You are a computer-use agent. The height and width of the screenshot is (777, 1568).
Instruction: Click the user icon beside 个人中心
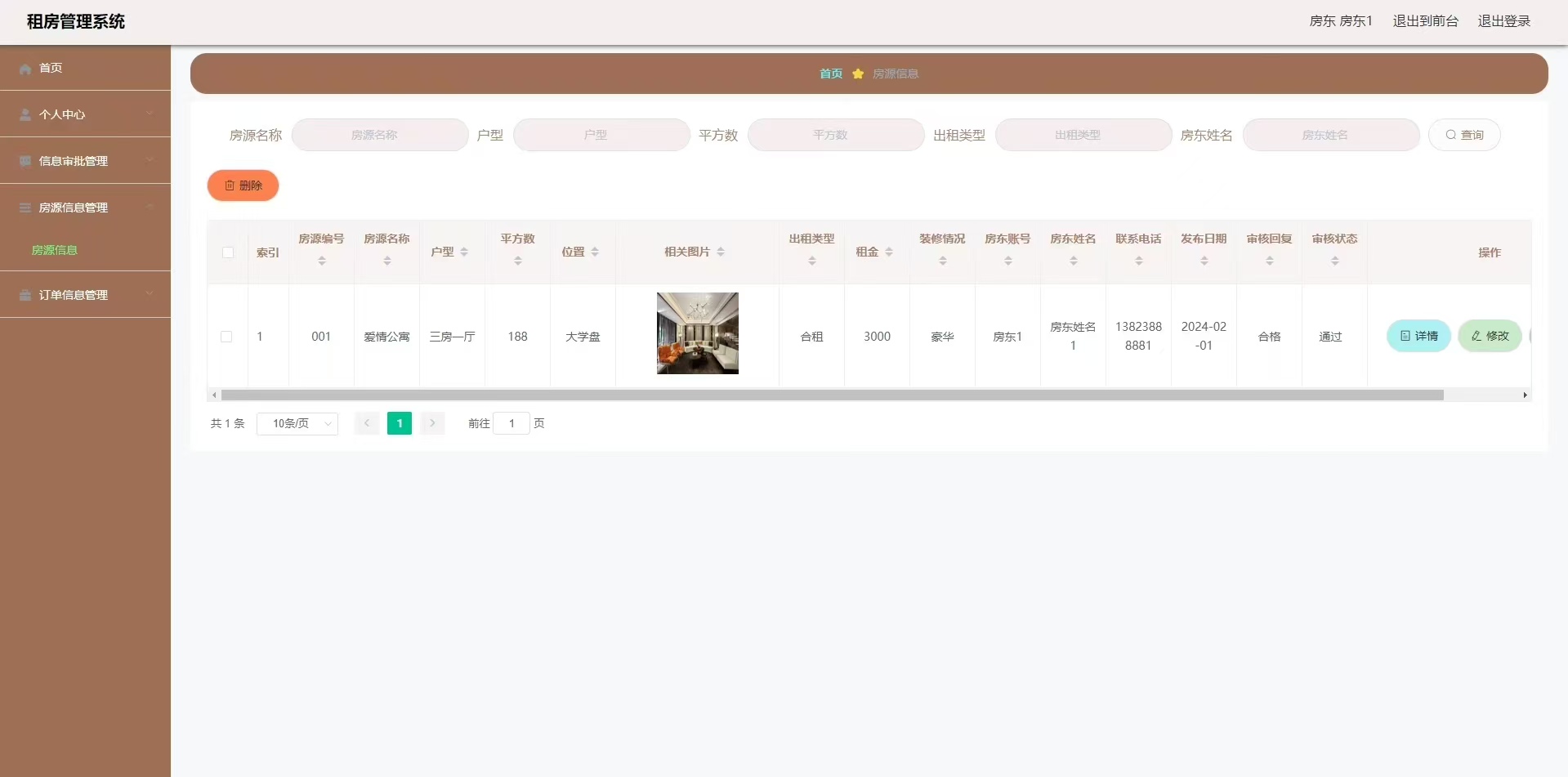coord(25,115)
